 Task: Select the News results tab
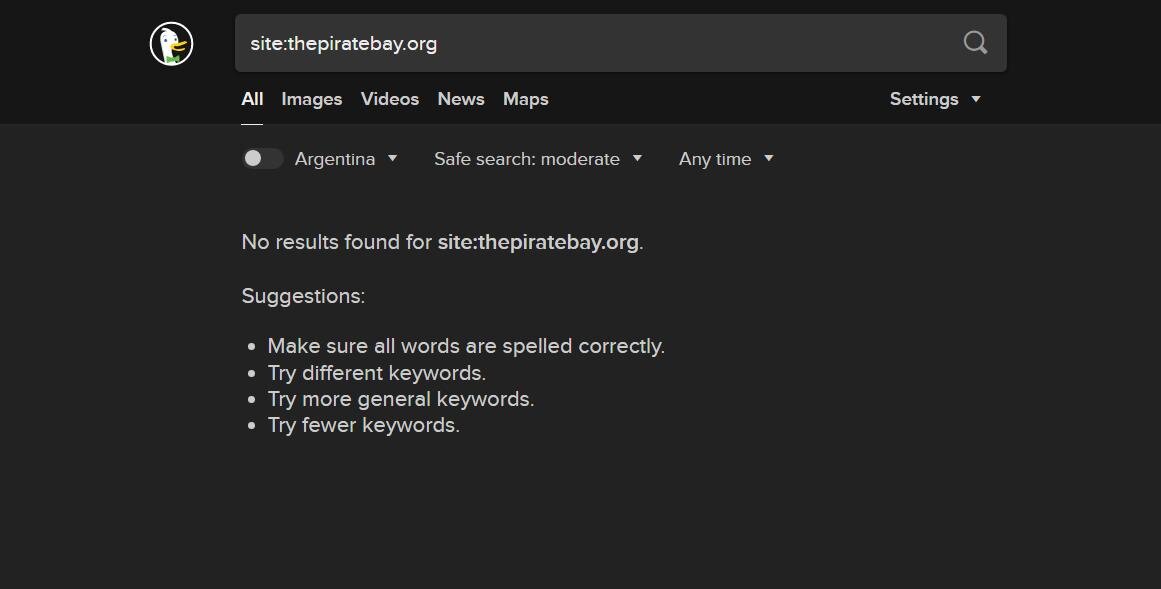pos(460,99)
